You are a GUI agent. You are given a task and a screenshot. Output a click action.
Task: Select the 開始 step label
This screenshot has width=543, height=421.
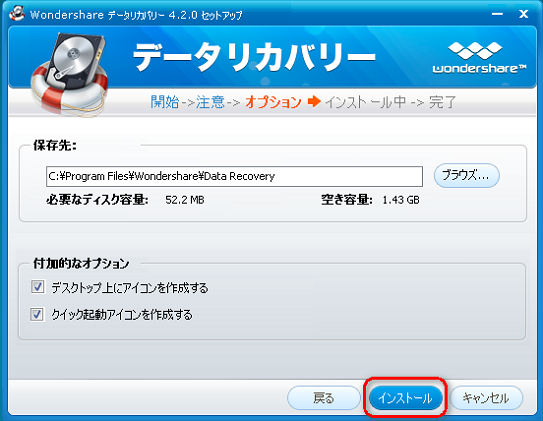(x=164, y=102)
